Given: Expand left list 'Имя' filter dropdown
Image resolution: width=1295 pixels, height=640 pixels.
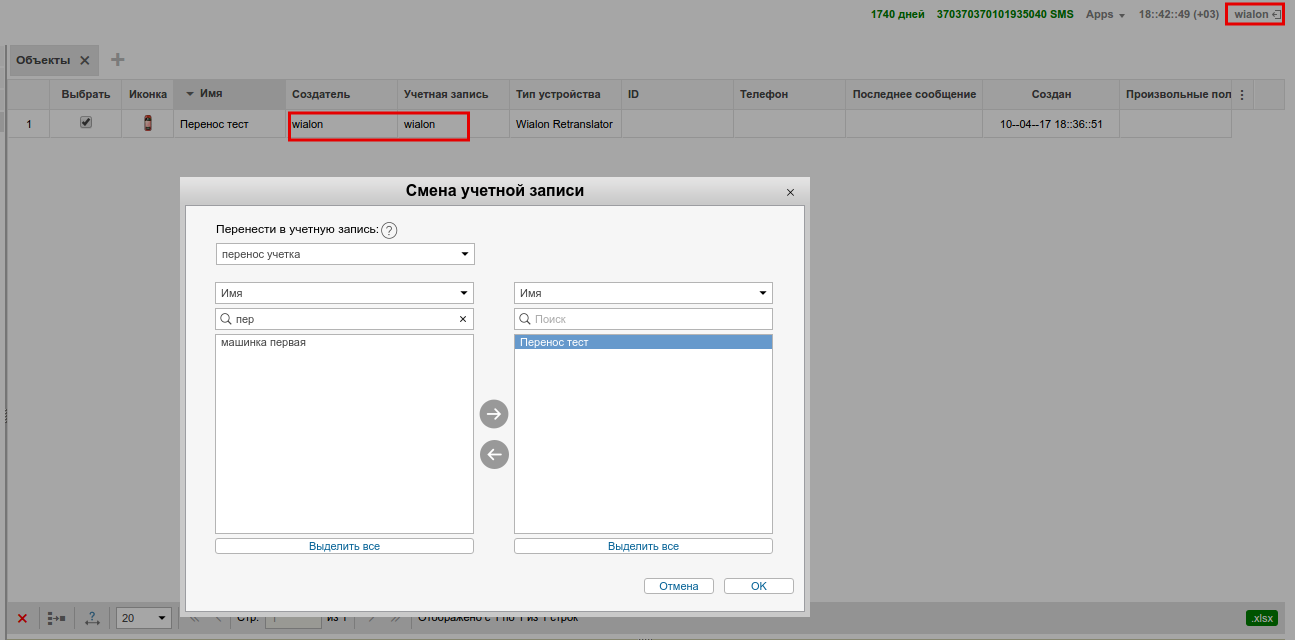Looking at the screenshot, I should (345, 293).
